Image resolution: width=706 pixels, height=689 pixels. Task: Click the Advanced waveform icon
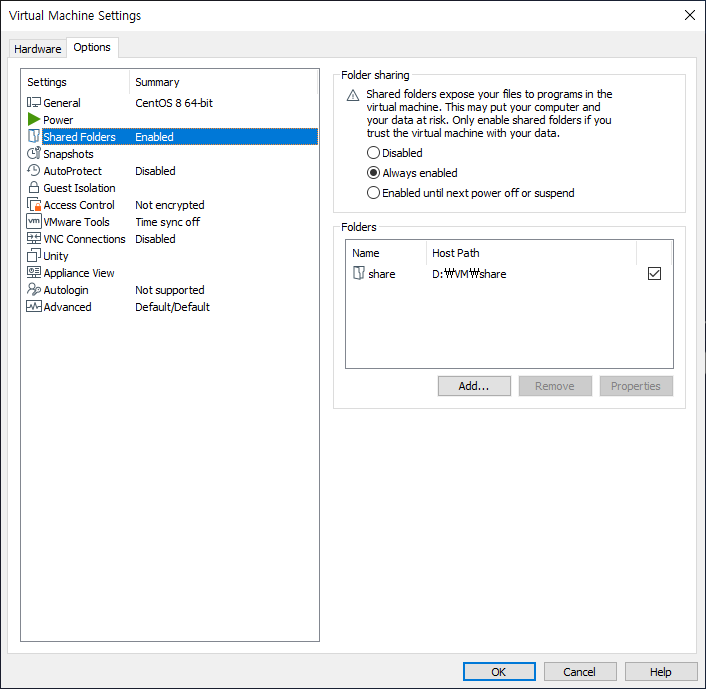point(34,306)
